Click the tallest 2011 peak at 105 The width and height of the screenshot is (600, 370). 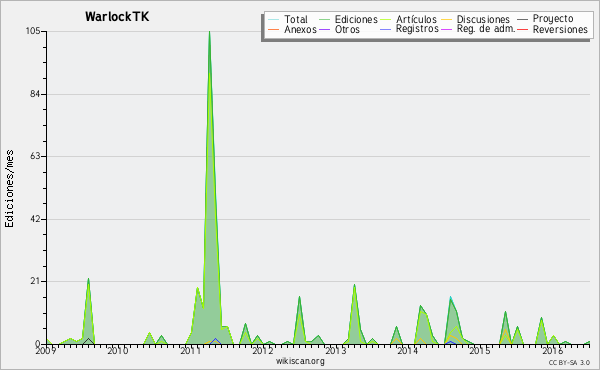209,32
